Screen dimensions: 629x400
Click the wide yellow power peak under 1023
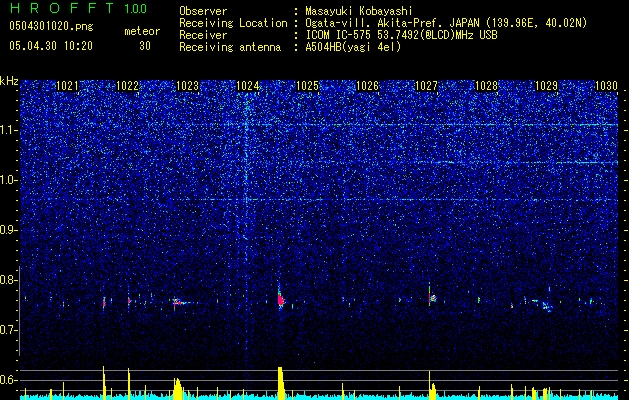179,388
